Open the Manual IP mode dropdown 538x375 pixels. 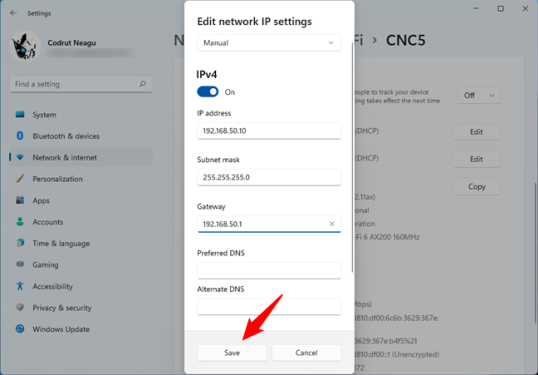click(269, 43)
